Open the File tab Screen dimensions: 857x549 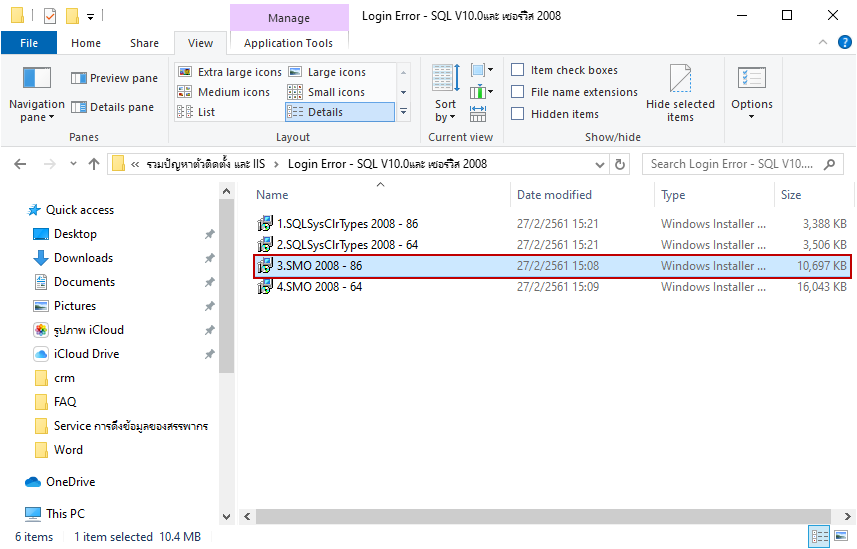29,43
